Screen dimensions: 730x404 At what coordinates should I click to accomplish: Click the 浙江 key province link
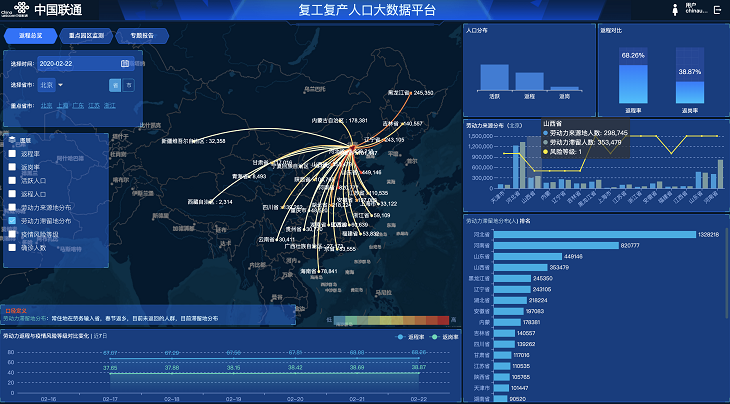110,106
